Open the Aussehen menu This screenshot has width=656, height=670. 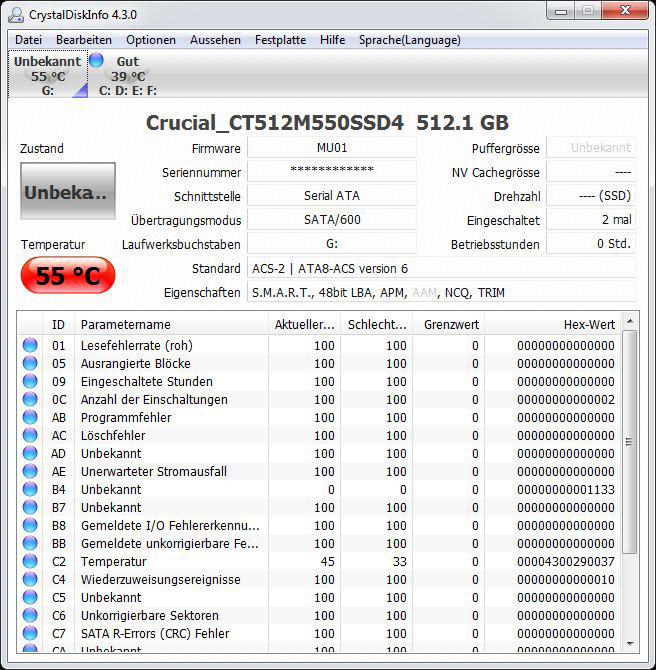(x=215, y=40)
